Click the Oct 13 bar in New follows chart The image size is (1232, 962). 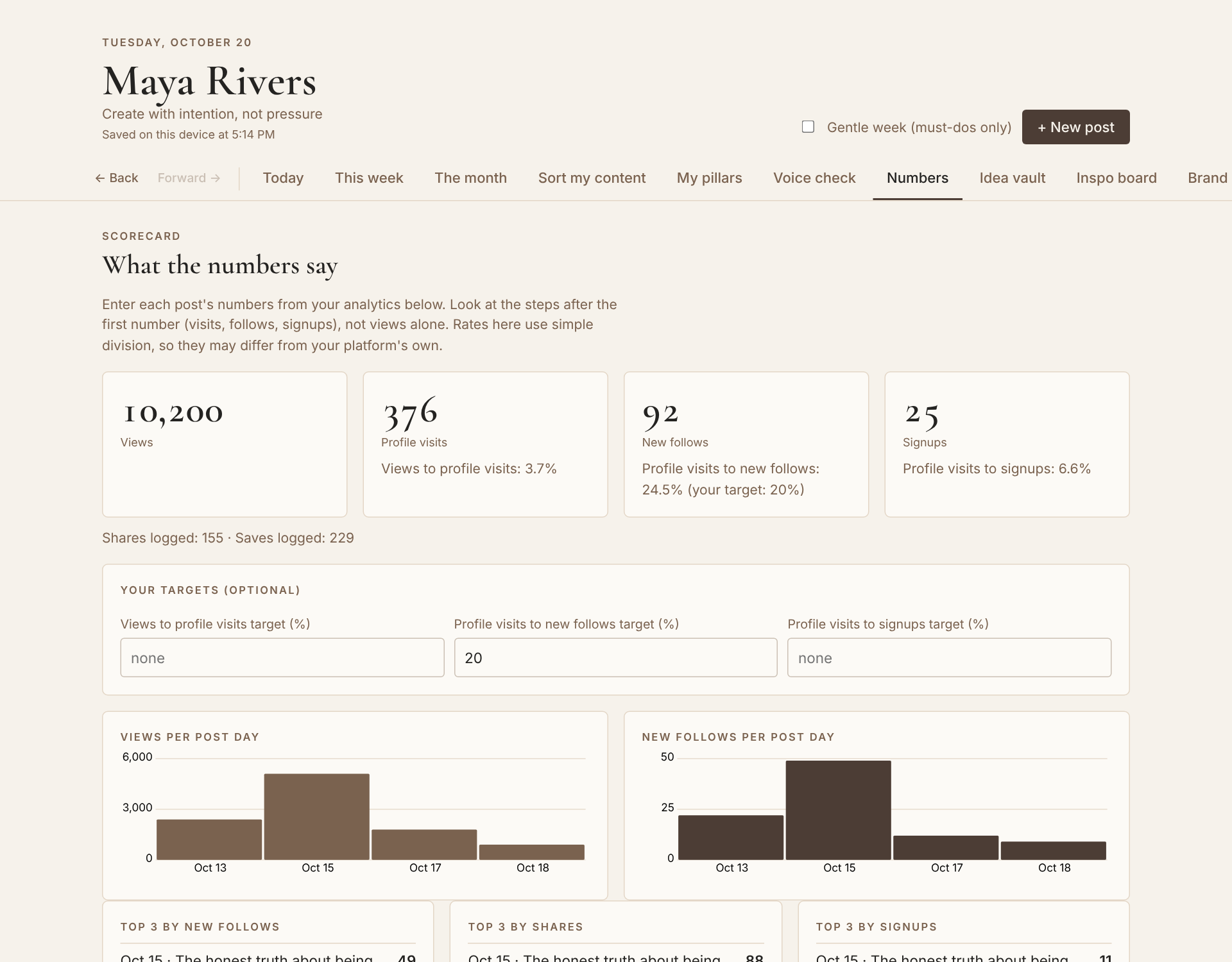click(x=731, y=838)
